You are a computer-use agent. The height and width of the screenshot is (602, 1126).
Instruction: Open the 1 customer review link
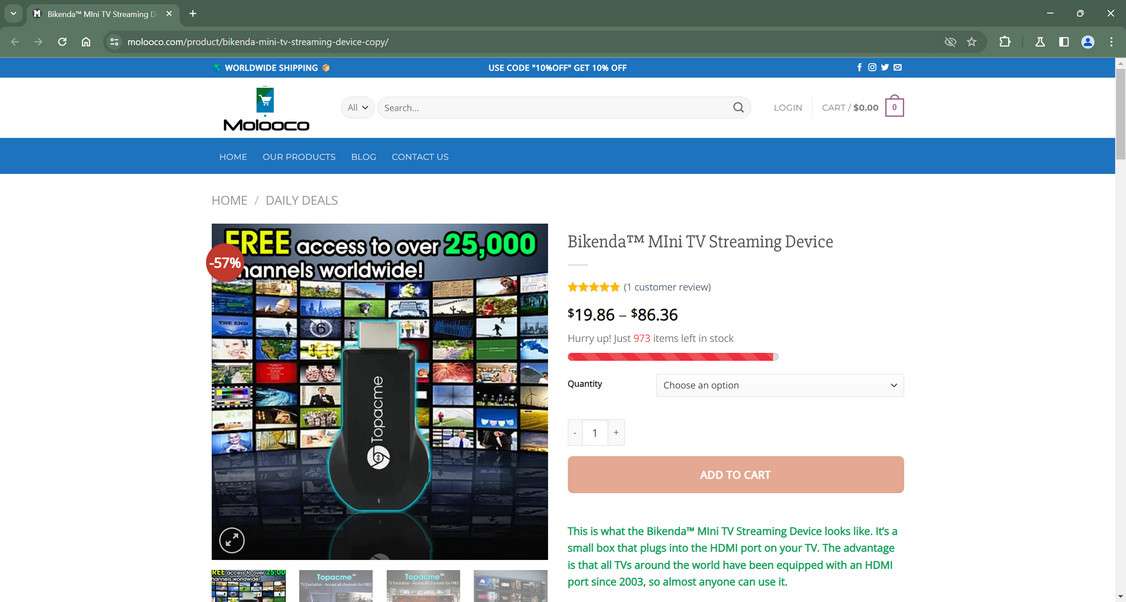click(x=667, y=287)
